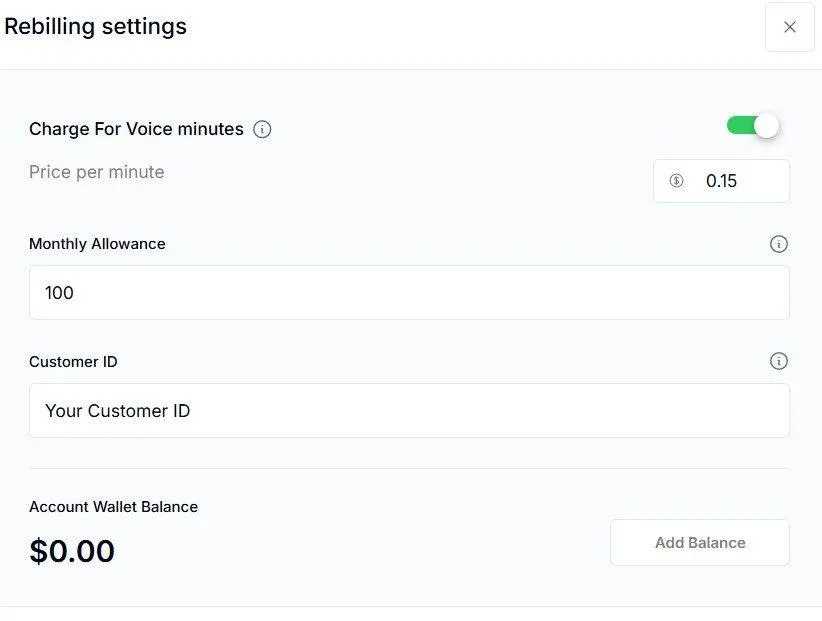The width and height of the screenshot is (822, 621).
Task: Click the Rebilling settings title
Action: 96,27
